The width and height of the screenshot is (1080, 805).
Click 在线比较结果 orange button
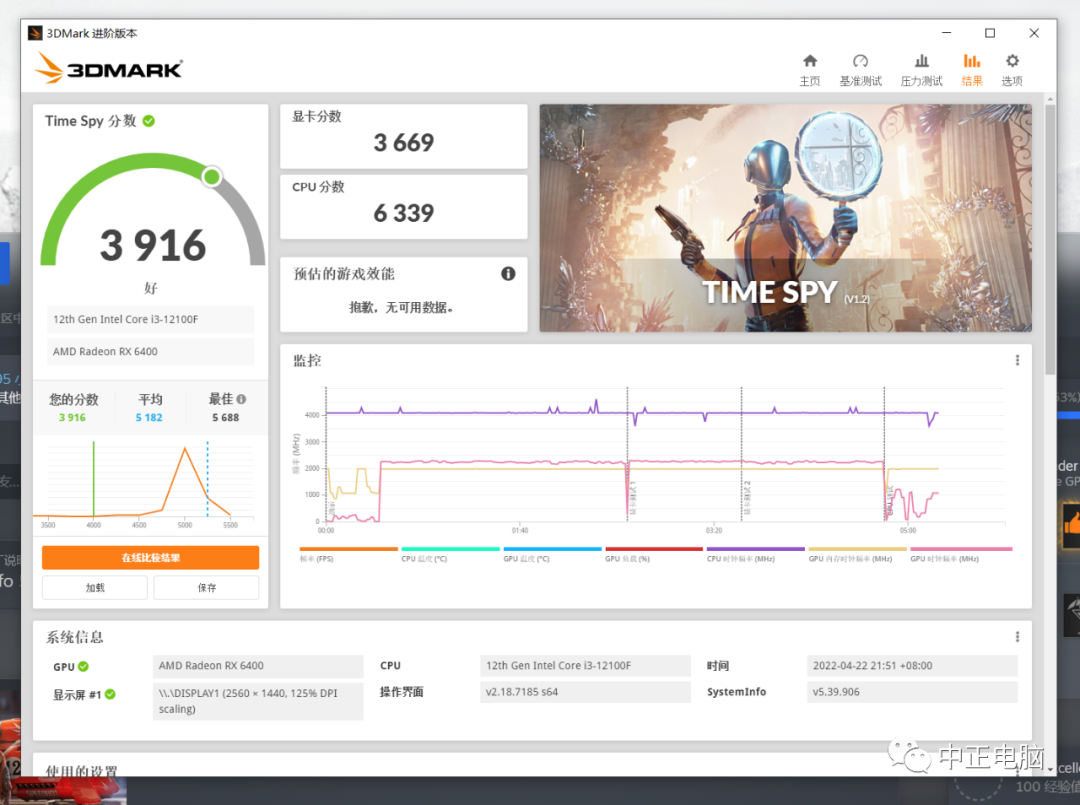pos(150,558)
